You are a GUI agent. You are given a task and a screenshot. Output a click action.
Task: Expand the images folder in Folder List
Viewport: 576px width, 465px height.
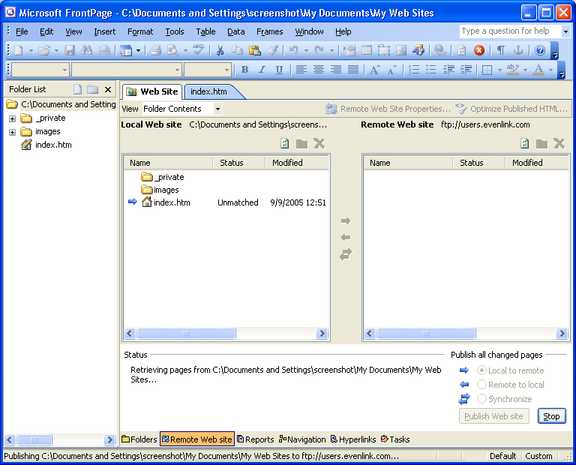12,132
